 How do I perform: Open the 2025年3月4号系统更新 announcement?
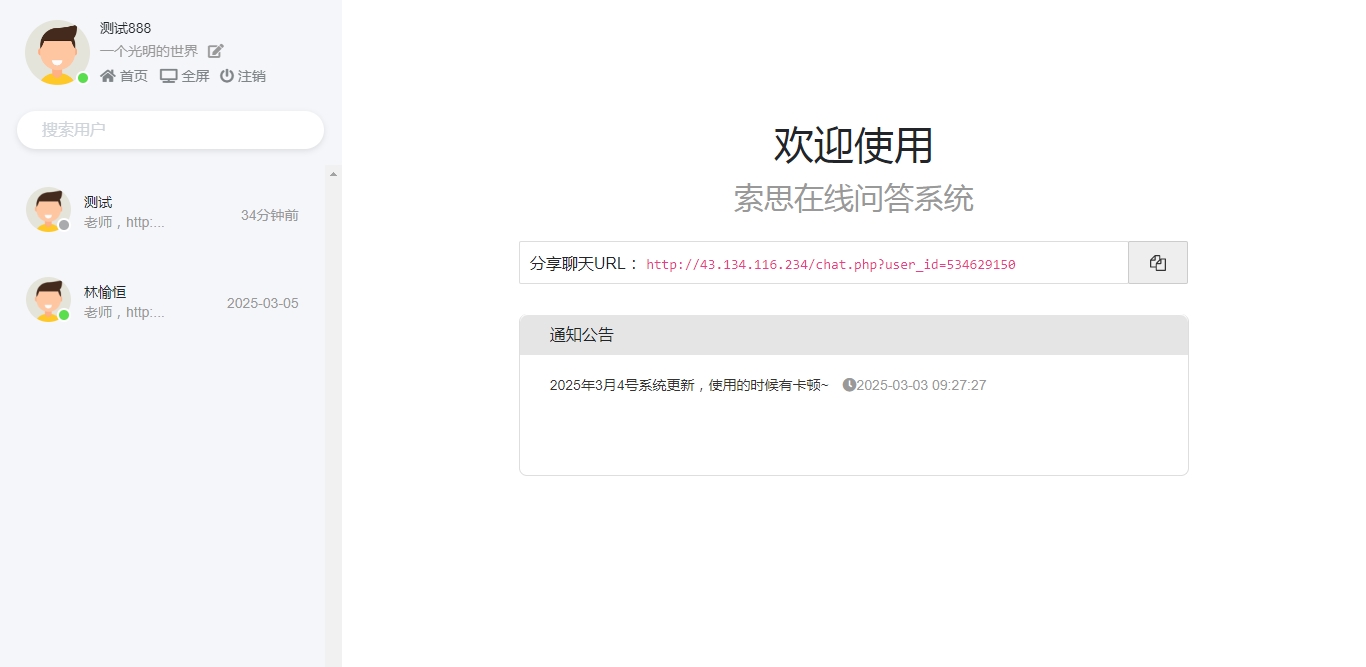click(x=688, y=385)
